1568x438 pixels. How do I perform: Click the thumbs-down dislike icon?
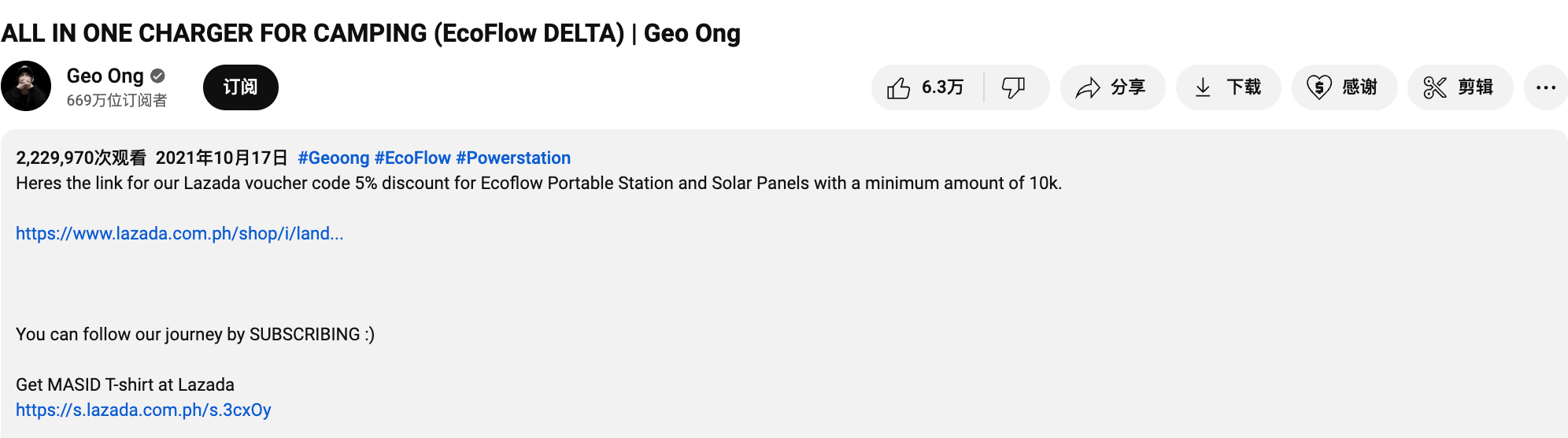1013,87
